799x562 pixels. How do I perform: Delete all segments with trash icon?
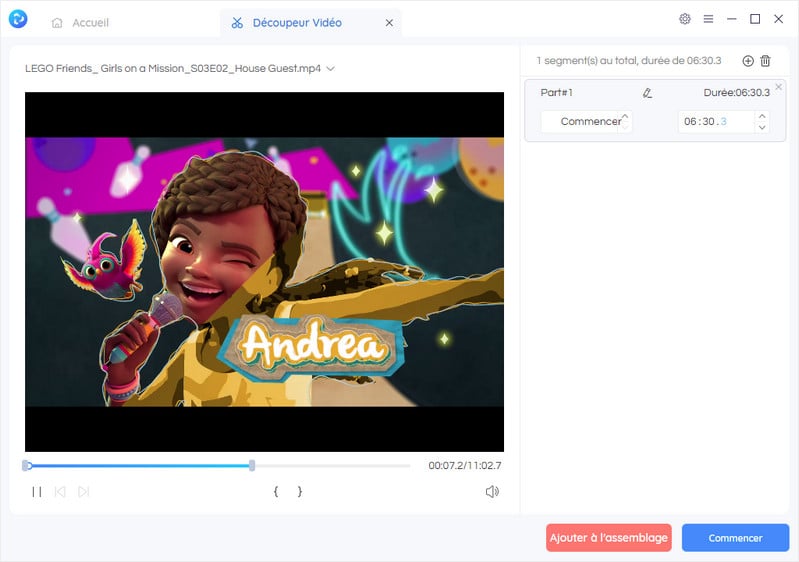point(765,61)
